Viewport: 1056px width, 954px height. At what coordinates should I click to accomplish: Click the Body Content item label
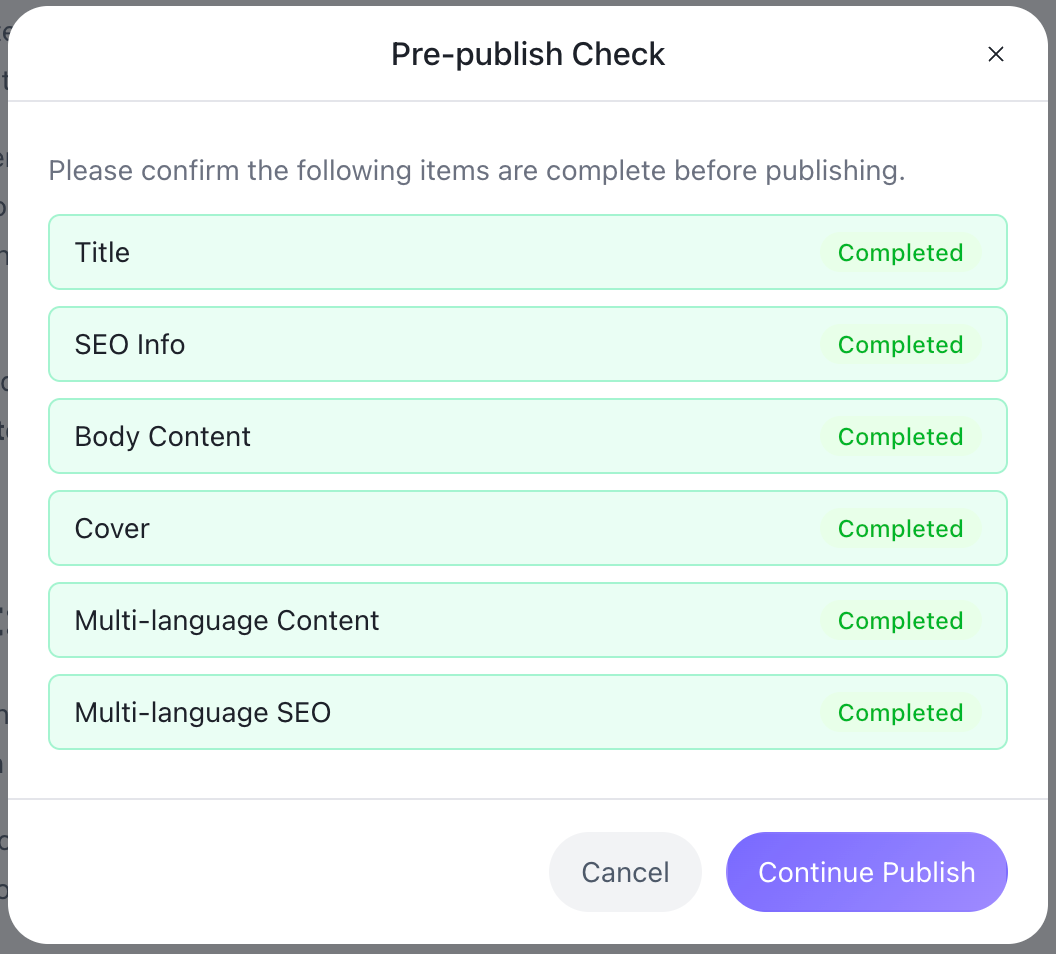click(x=163, y=436)
